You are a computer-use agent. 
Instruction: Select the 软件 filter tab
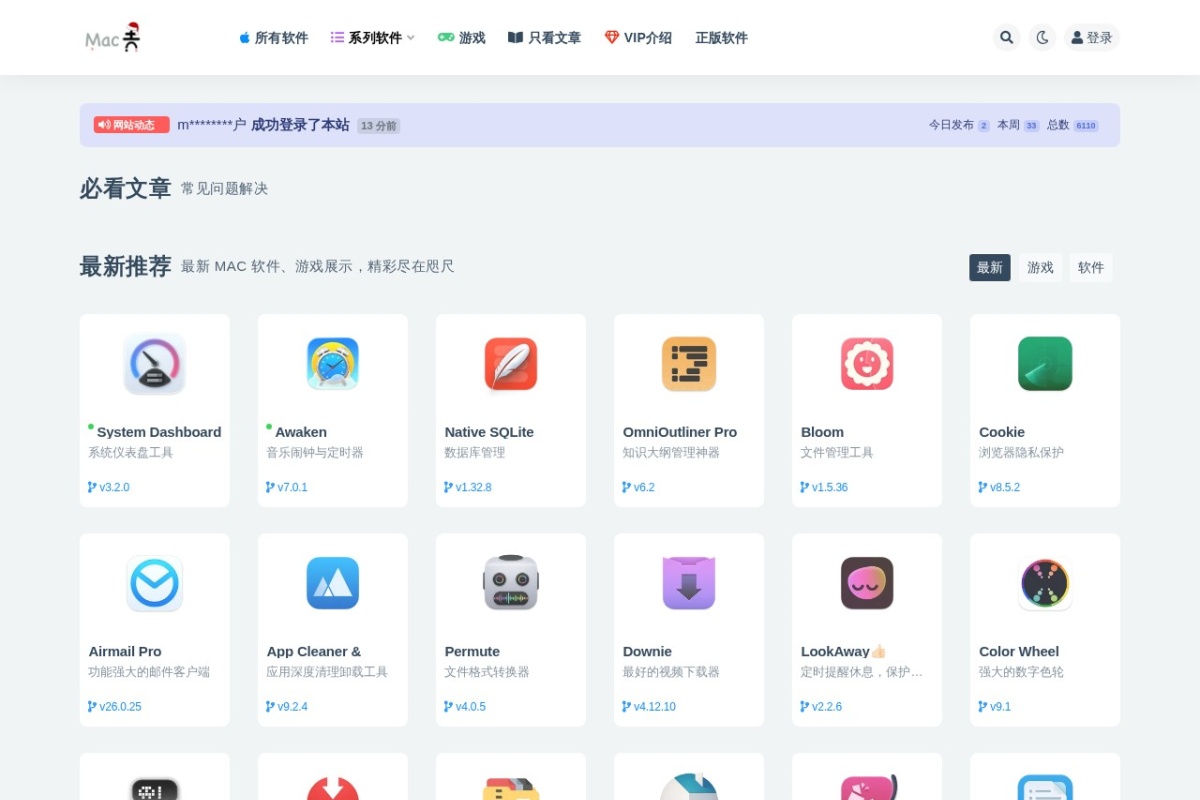point(1091,268)
